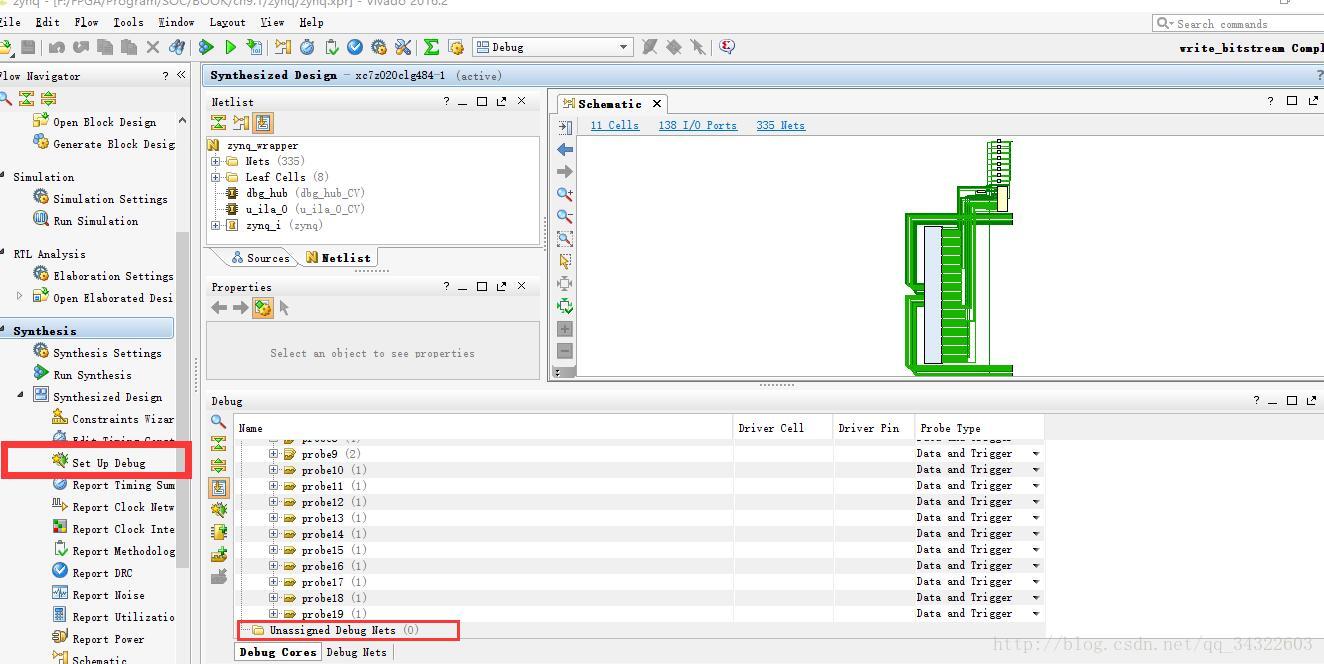The height and width of the screenshot is (664, 1324).
Task: Click Report DRC in Flow Navigator
Action: (x=102, y=573)
